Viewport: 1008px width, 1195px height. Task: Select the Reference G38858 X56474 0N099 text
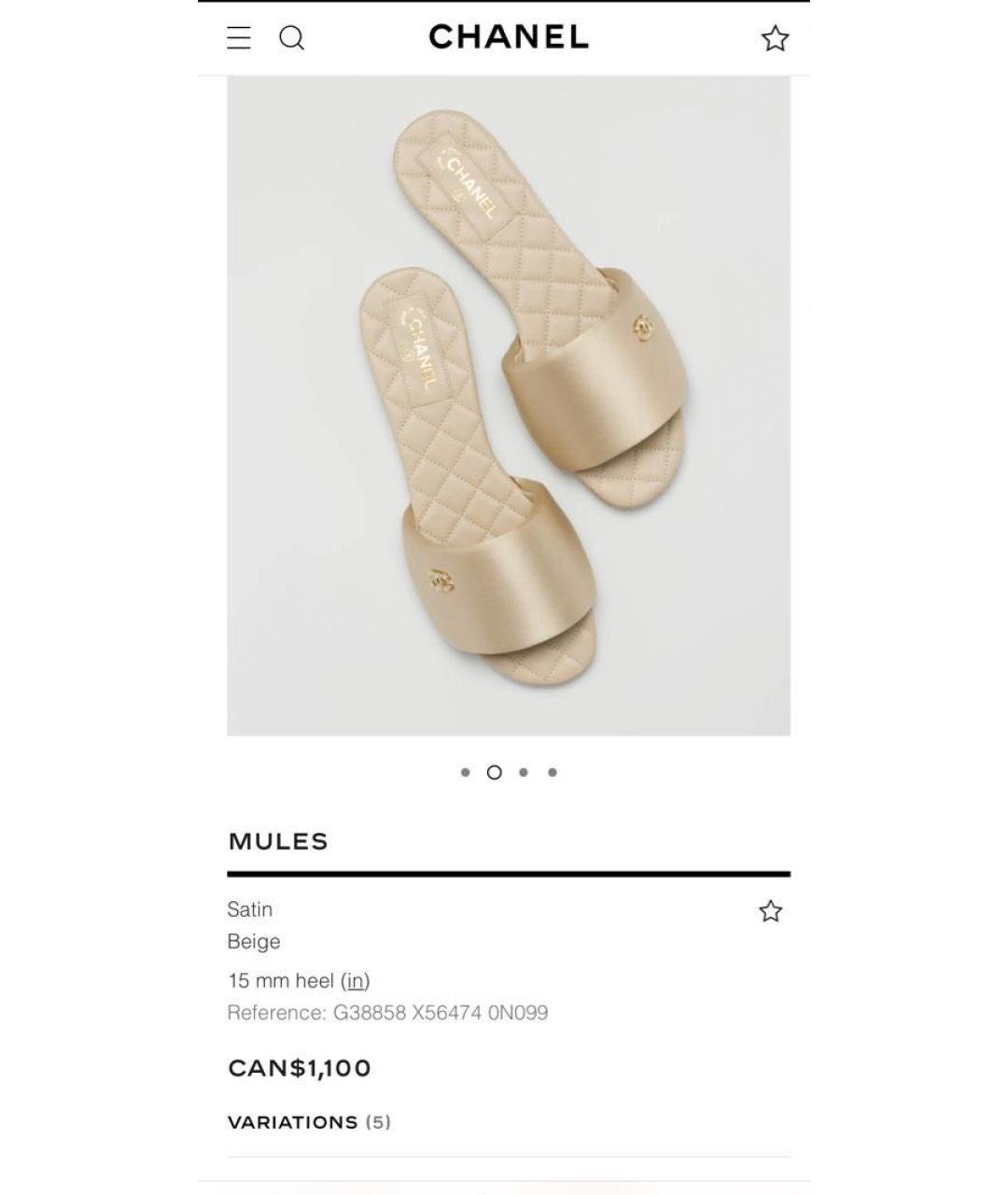387,1012
